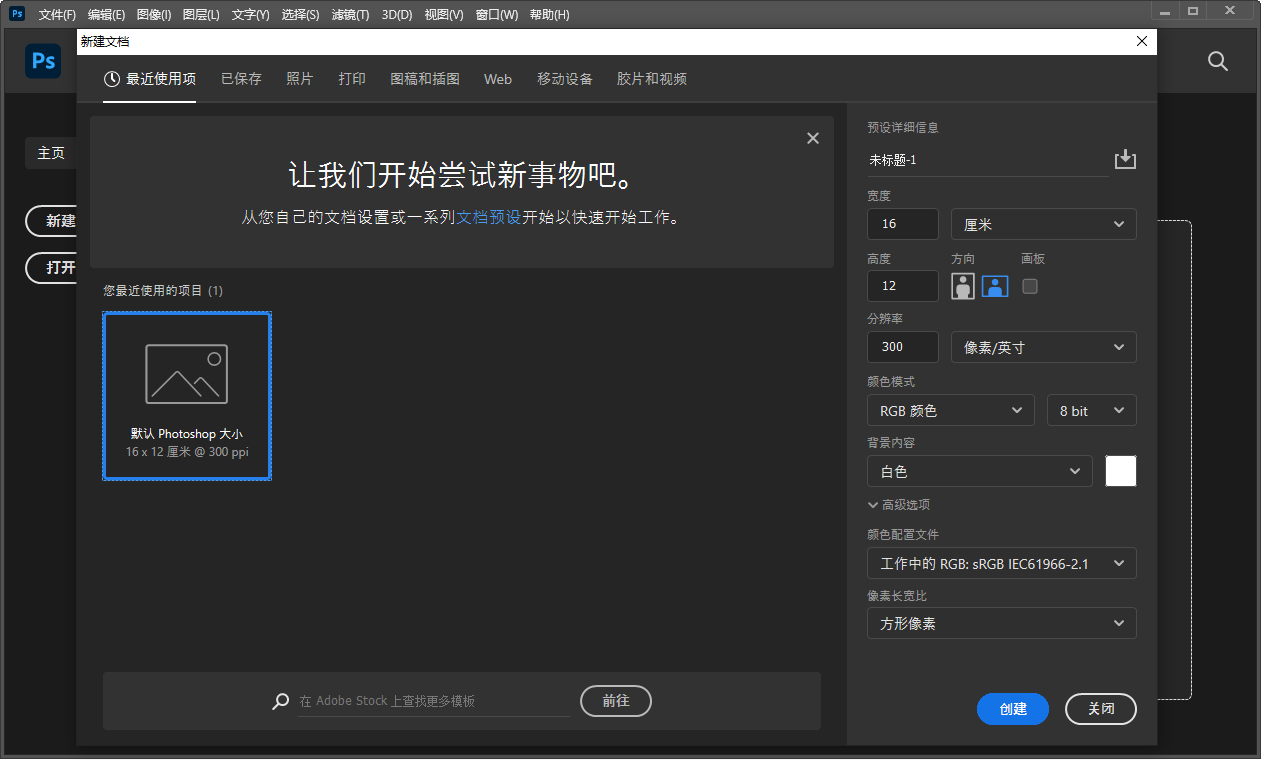This screenshot has height=760, width=1262.
Task: Click the magnifier icon in Adobe Stock search bar
Action: click(x=280, y=700)
